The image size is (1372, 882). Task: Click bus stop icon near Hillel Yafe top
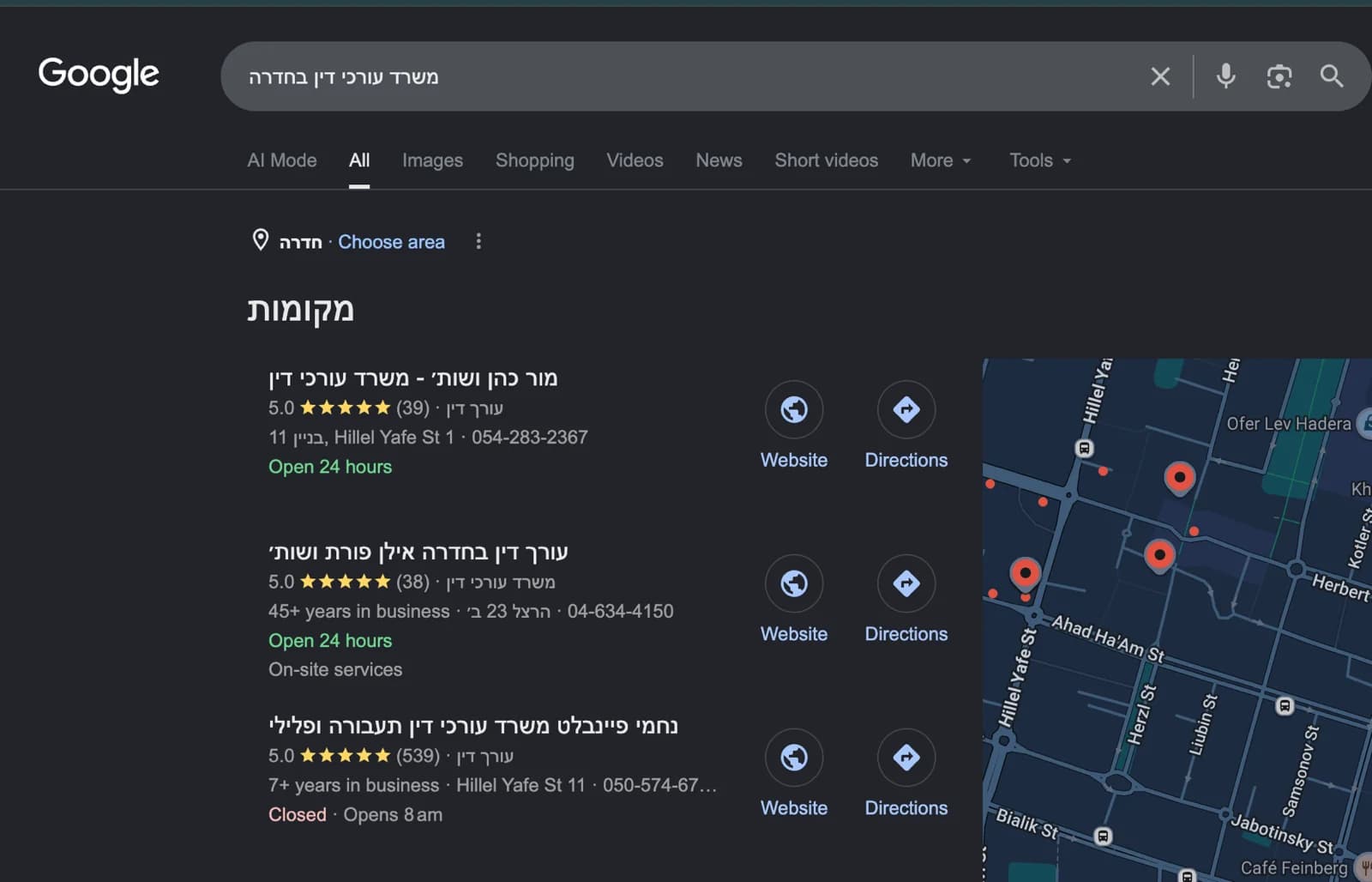[x=1084, y=448]
